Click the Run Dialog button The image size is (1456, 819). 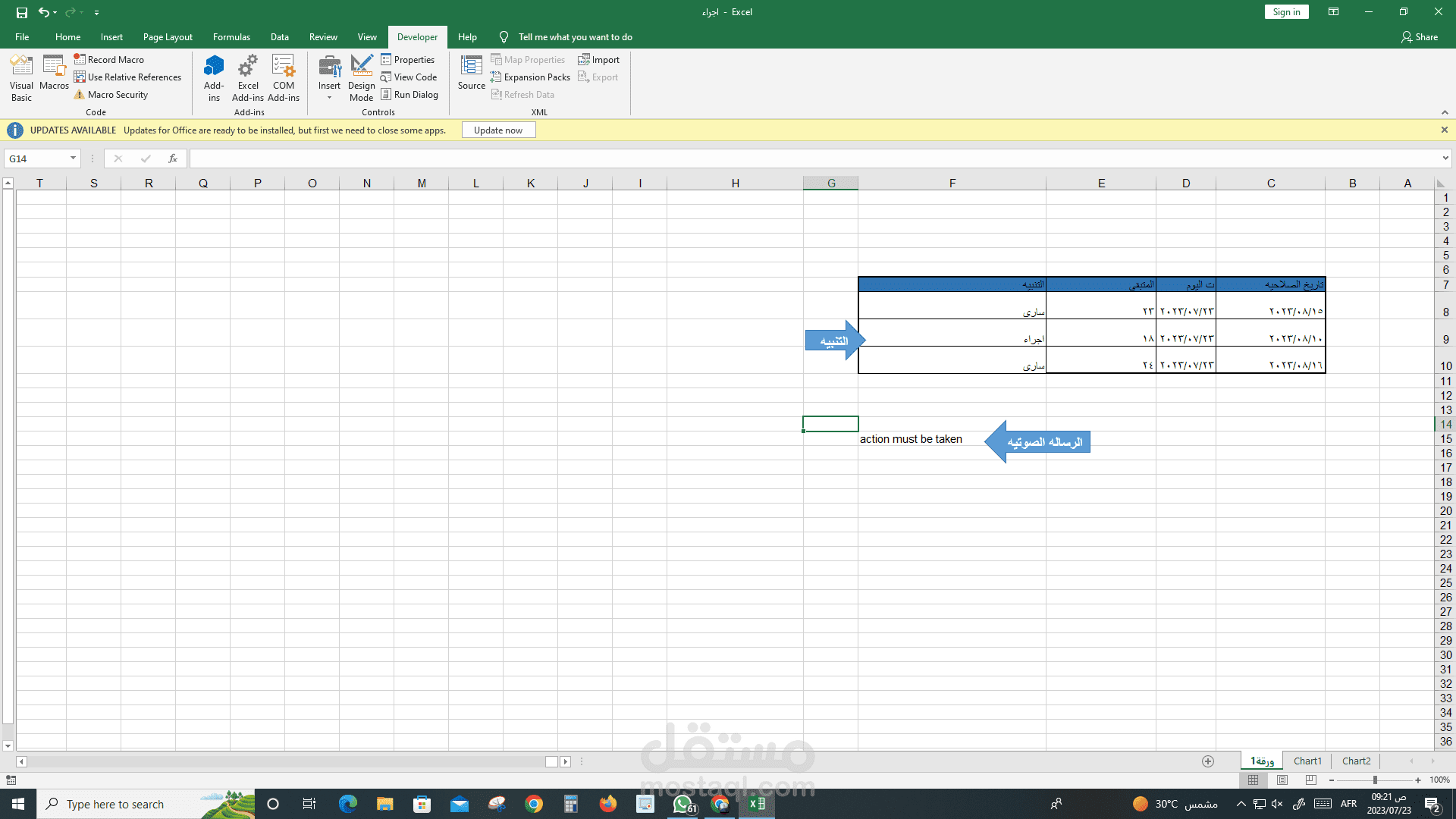tap(408, 94)
